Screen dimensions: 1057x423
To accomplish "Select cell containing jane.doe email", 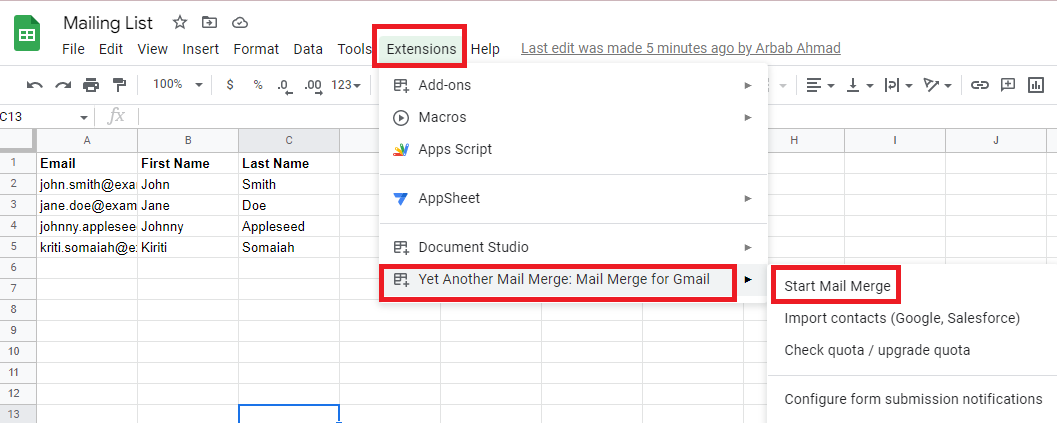I will 87,205.
